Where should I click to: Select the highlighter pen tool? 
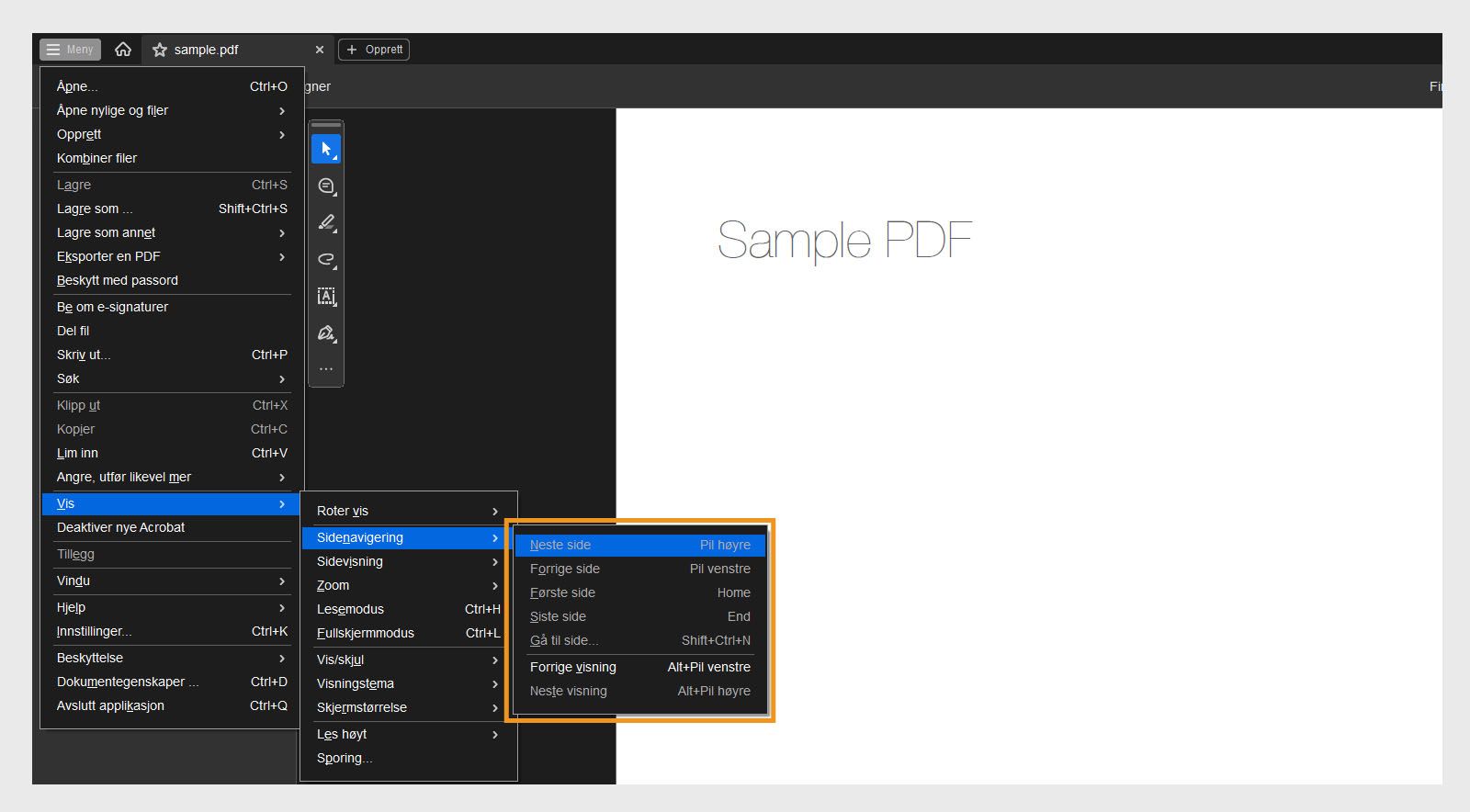[x=326, y=222]
